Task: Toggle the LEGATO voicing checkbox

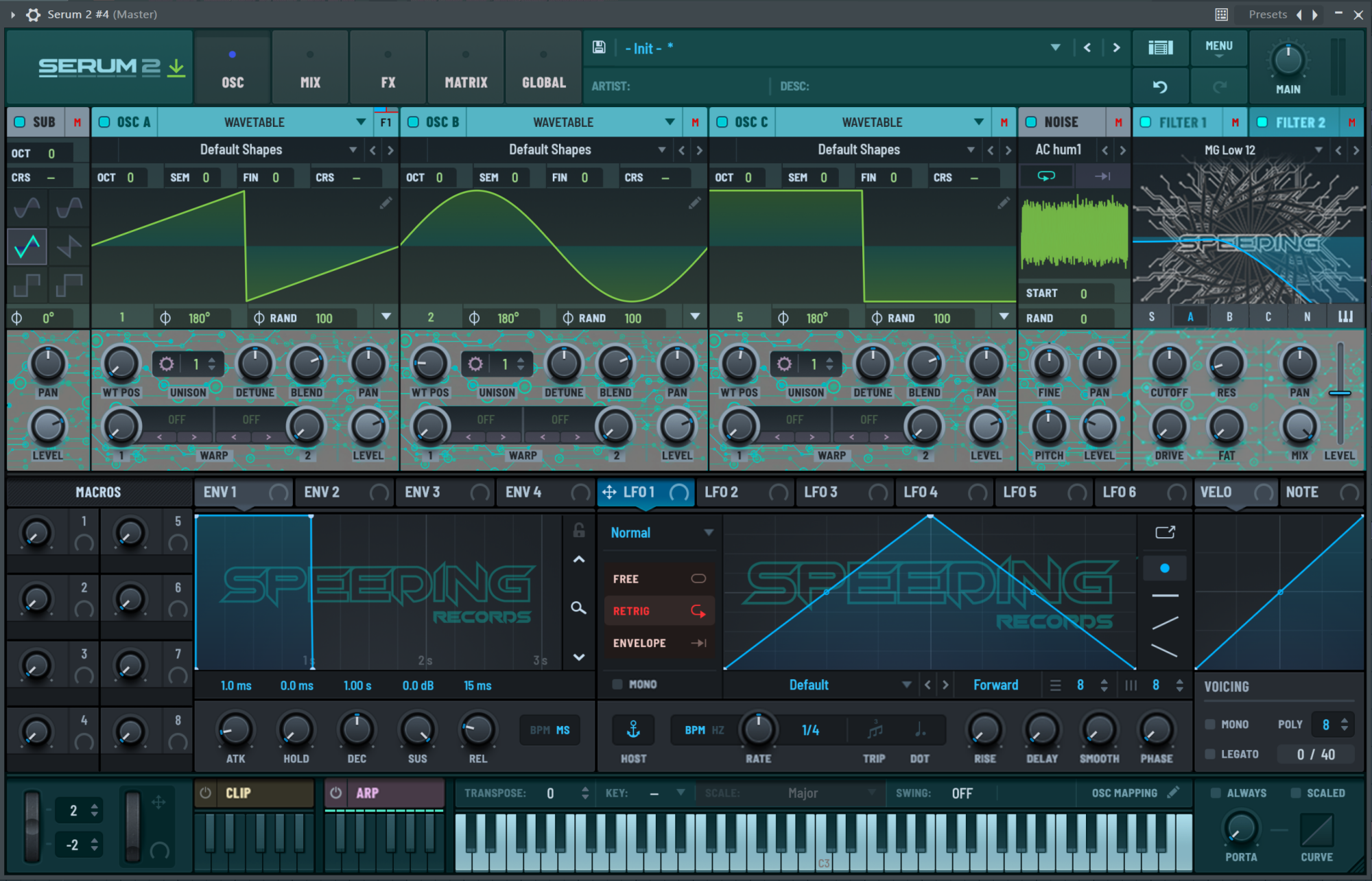Action: click(x=1210, y=754)
